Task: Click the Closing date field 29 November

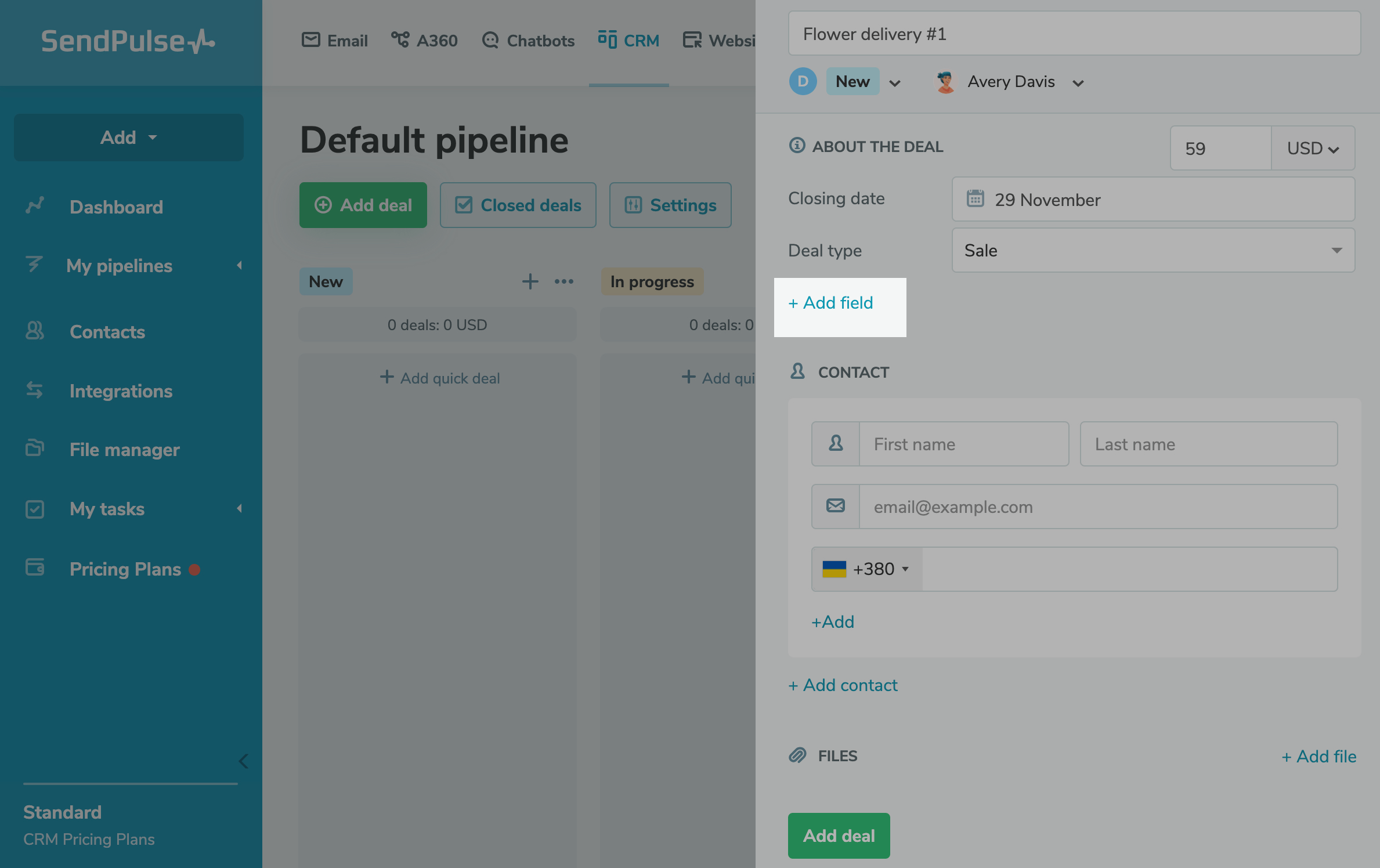Action: click(1153, 200)
